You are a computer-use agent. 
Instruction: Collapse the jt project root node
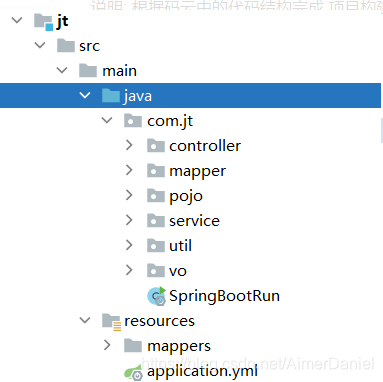click(17, 20)
